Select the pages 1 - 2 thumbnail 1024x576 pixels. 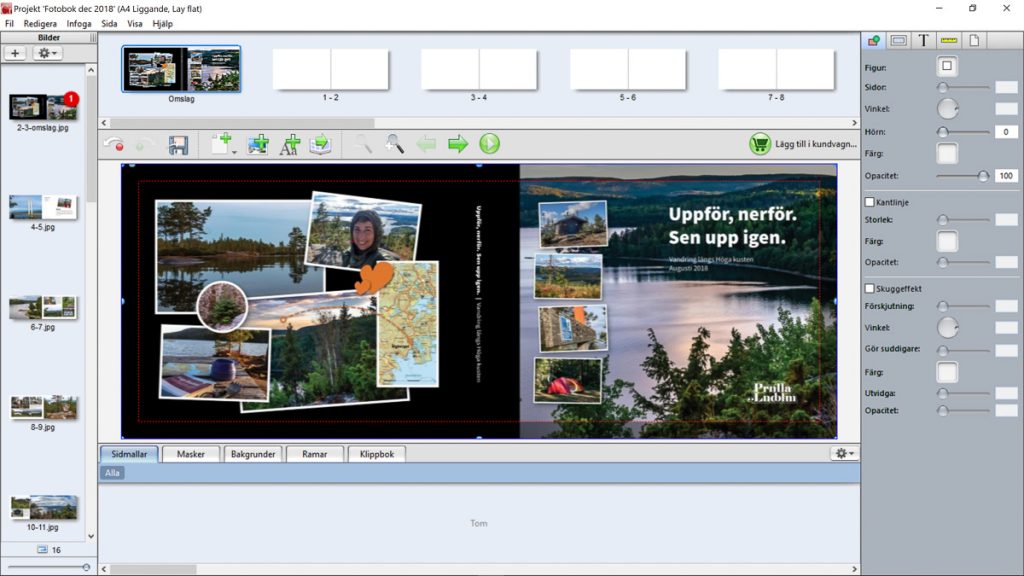click(x=330, y=69)
